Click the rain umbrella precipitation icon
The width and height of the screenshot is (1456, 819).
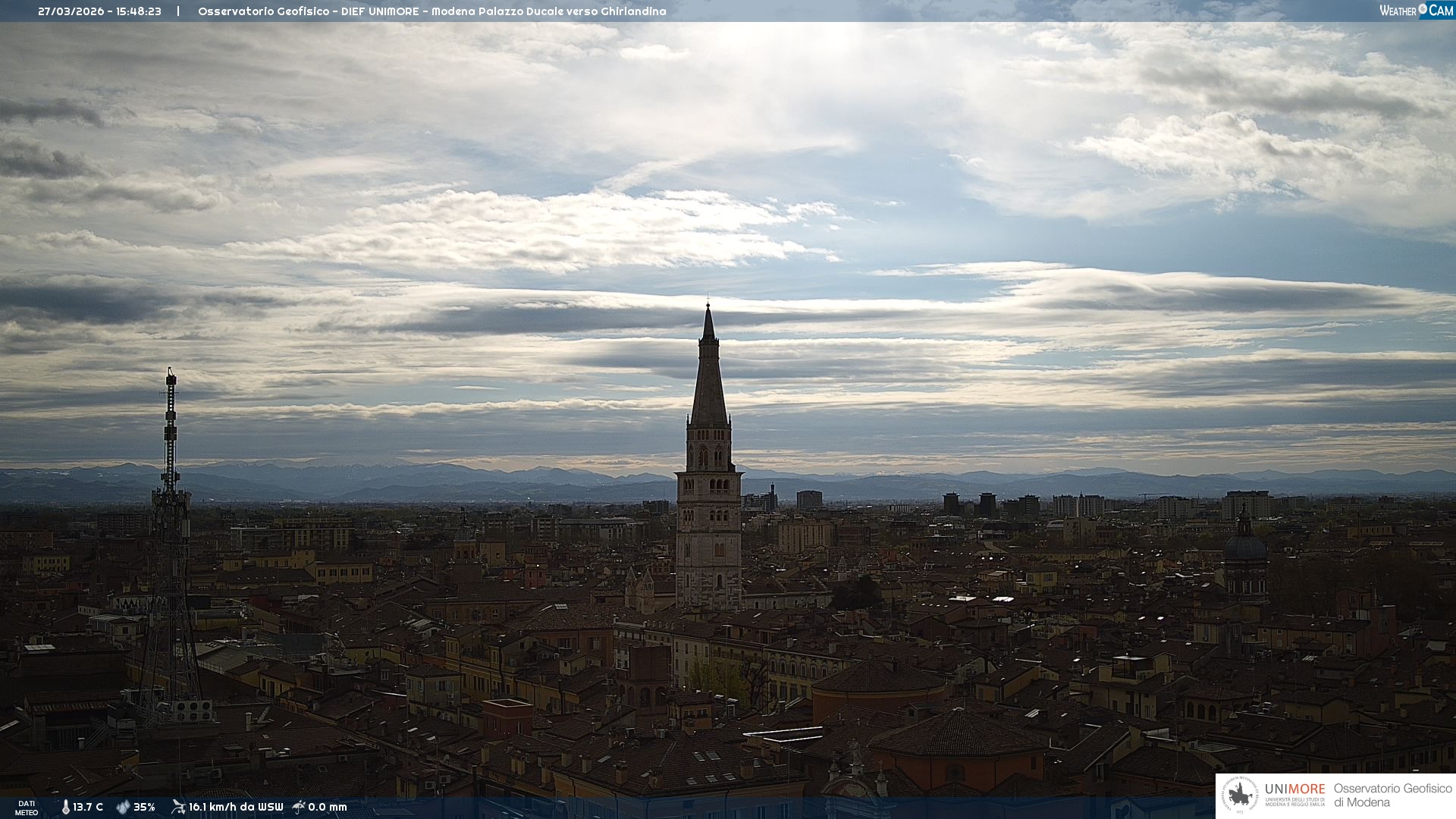coord(299,807)
